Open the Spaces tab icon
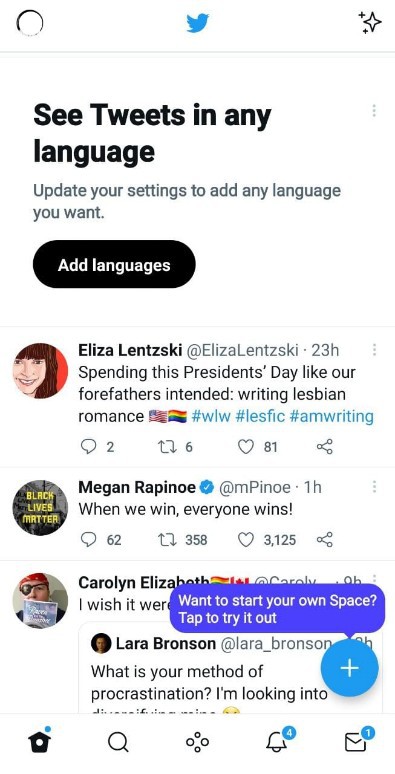 (x=197, y=742)
